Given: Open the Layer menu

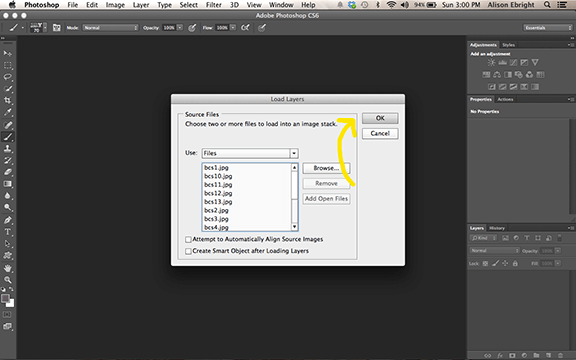Looking at the screenshot, I should tap(141, 5).
